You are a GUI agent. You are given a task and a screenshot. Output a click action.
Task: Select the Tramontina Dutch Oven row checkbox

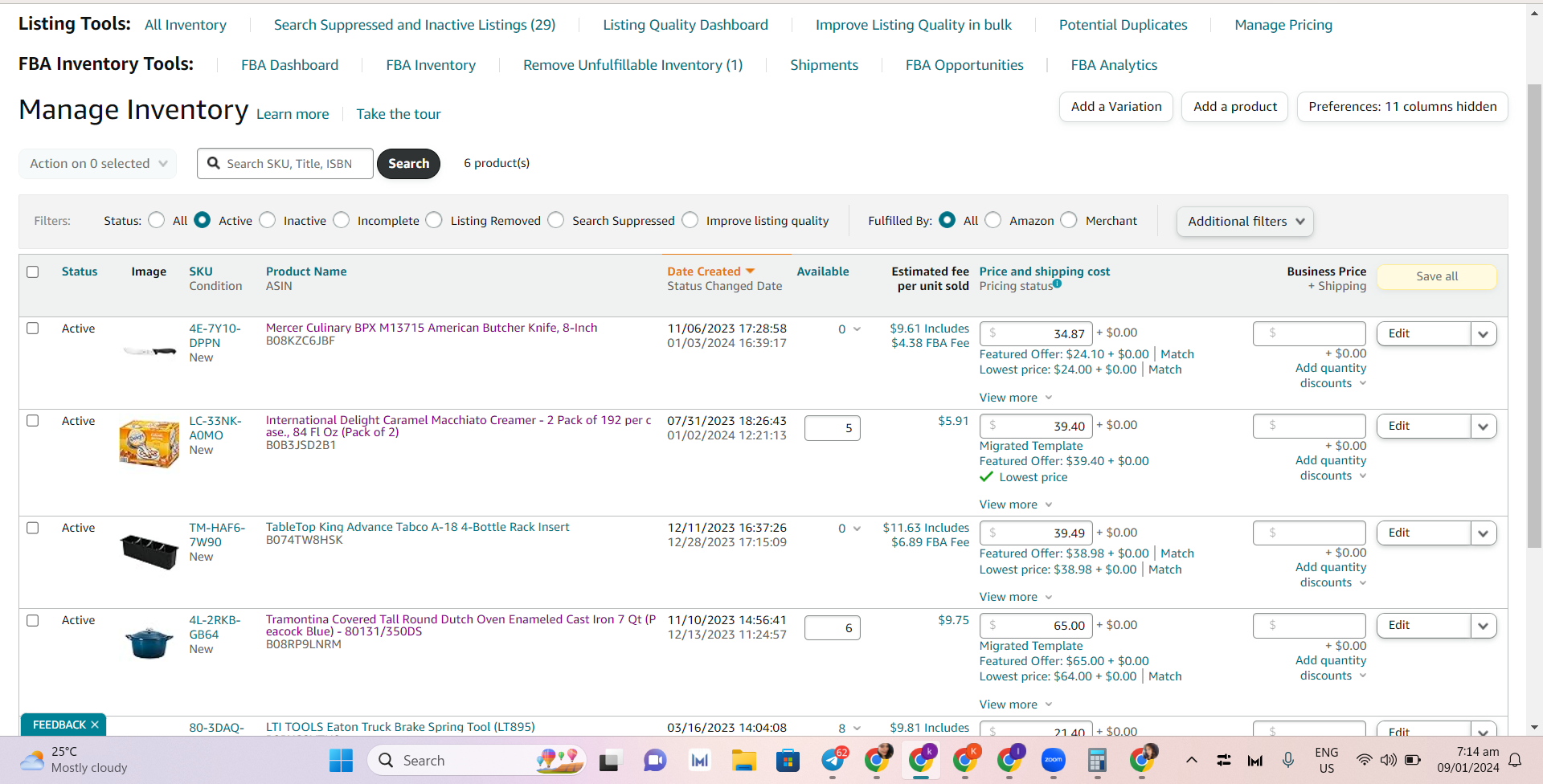(x=33, y=620)
